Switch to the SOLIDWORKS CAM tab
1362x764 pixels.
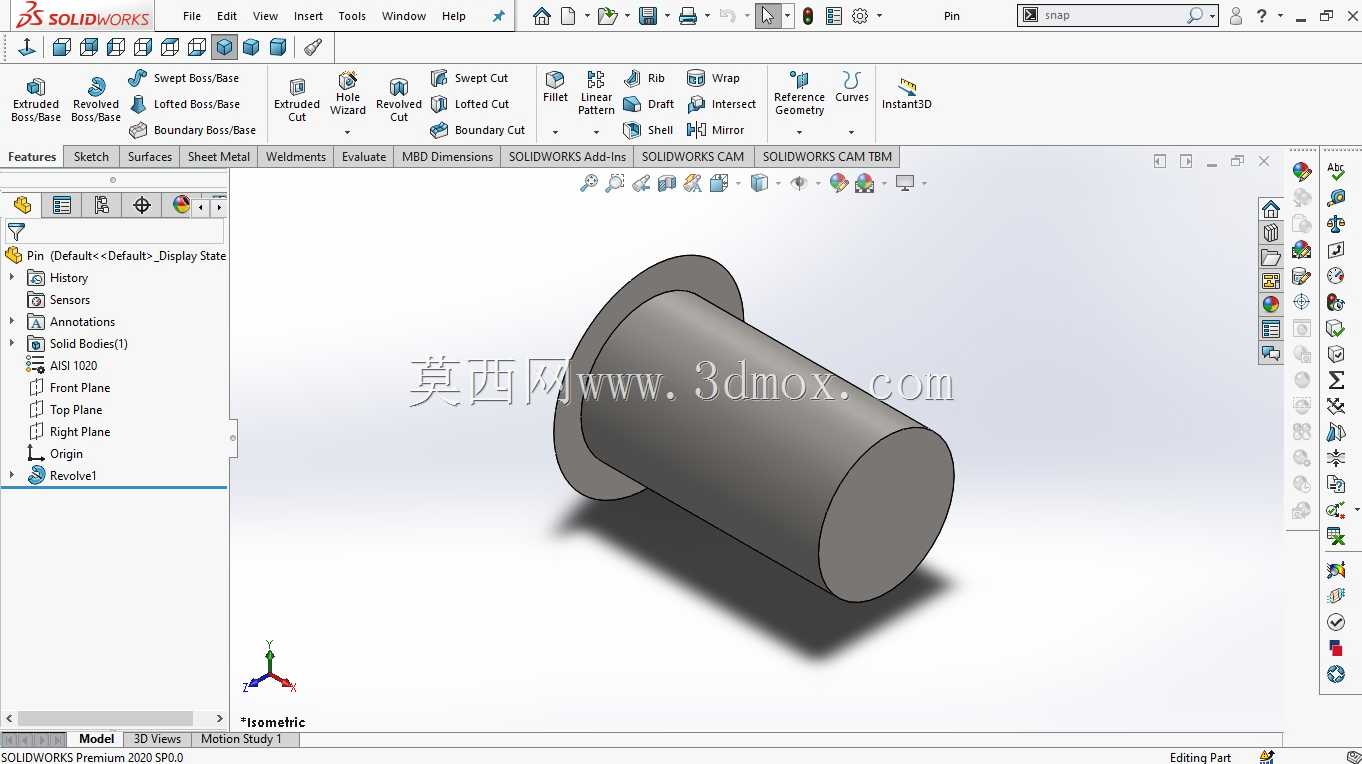coord(693,157)
